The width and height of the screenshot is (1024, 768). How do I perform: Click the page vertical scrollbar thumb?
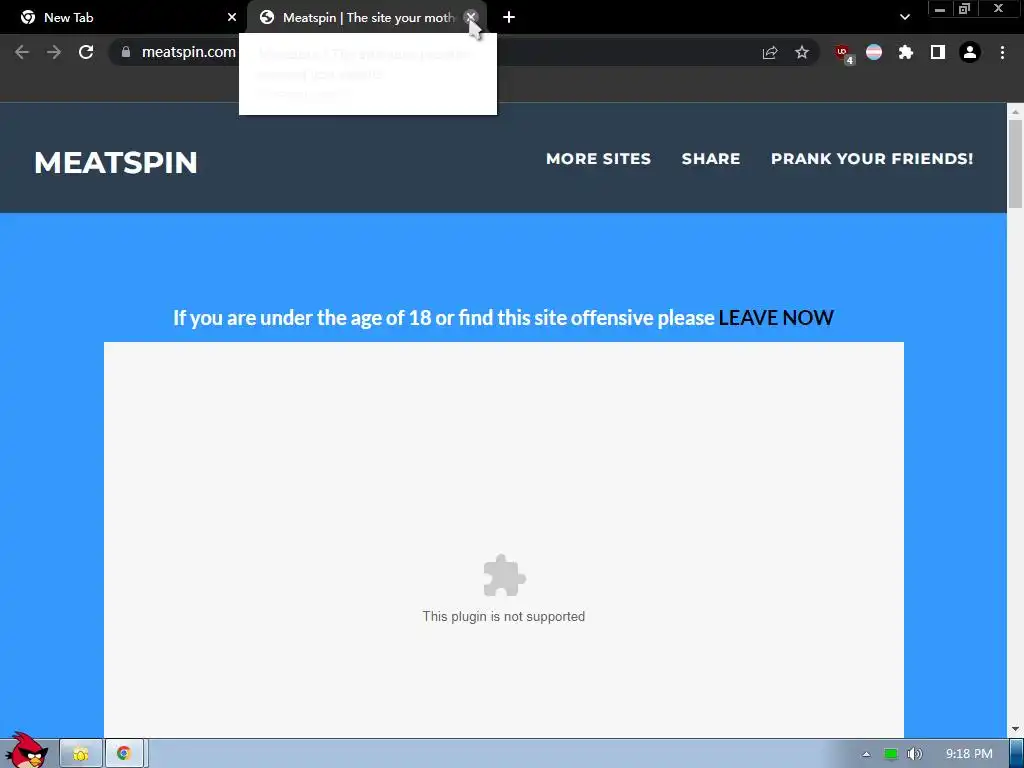point(1015,165)
